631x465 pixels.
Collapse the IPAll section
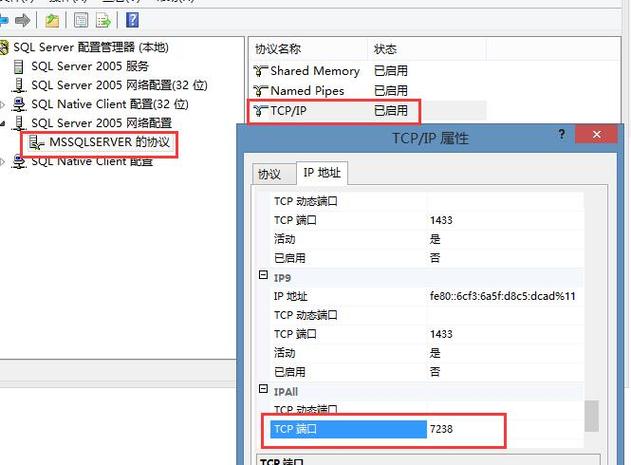(x=263, y=389)
